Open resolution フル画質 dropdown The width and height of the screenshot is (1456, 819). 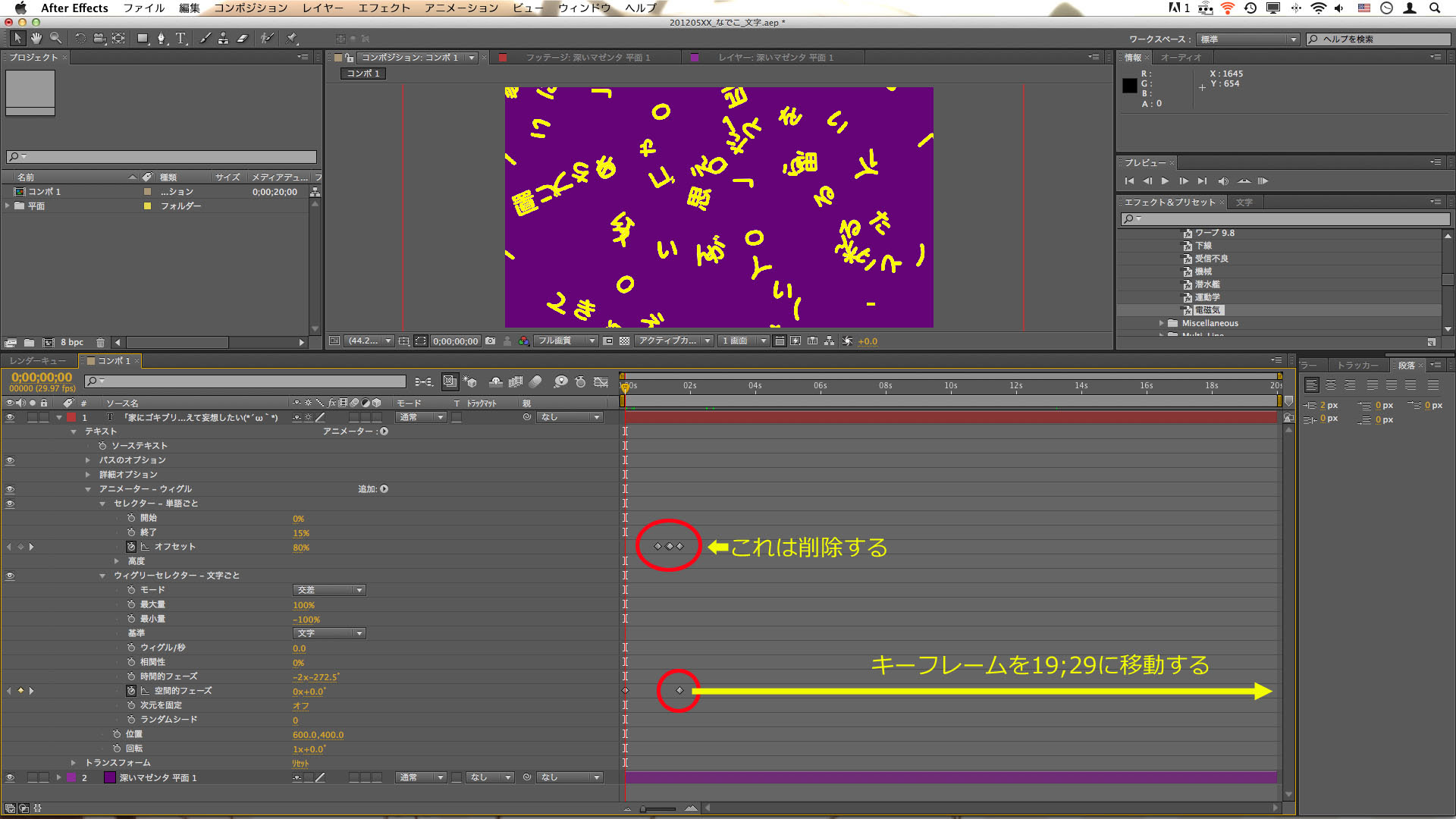click(x=566, y=341)
